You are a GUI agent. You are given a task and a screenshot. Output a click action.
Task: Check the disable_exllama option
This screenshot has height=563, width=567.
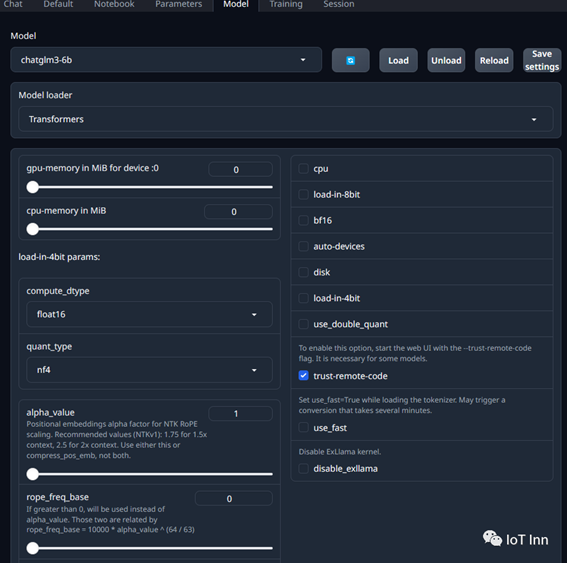coord(303,469)
